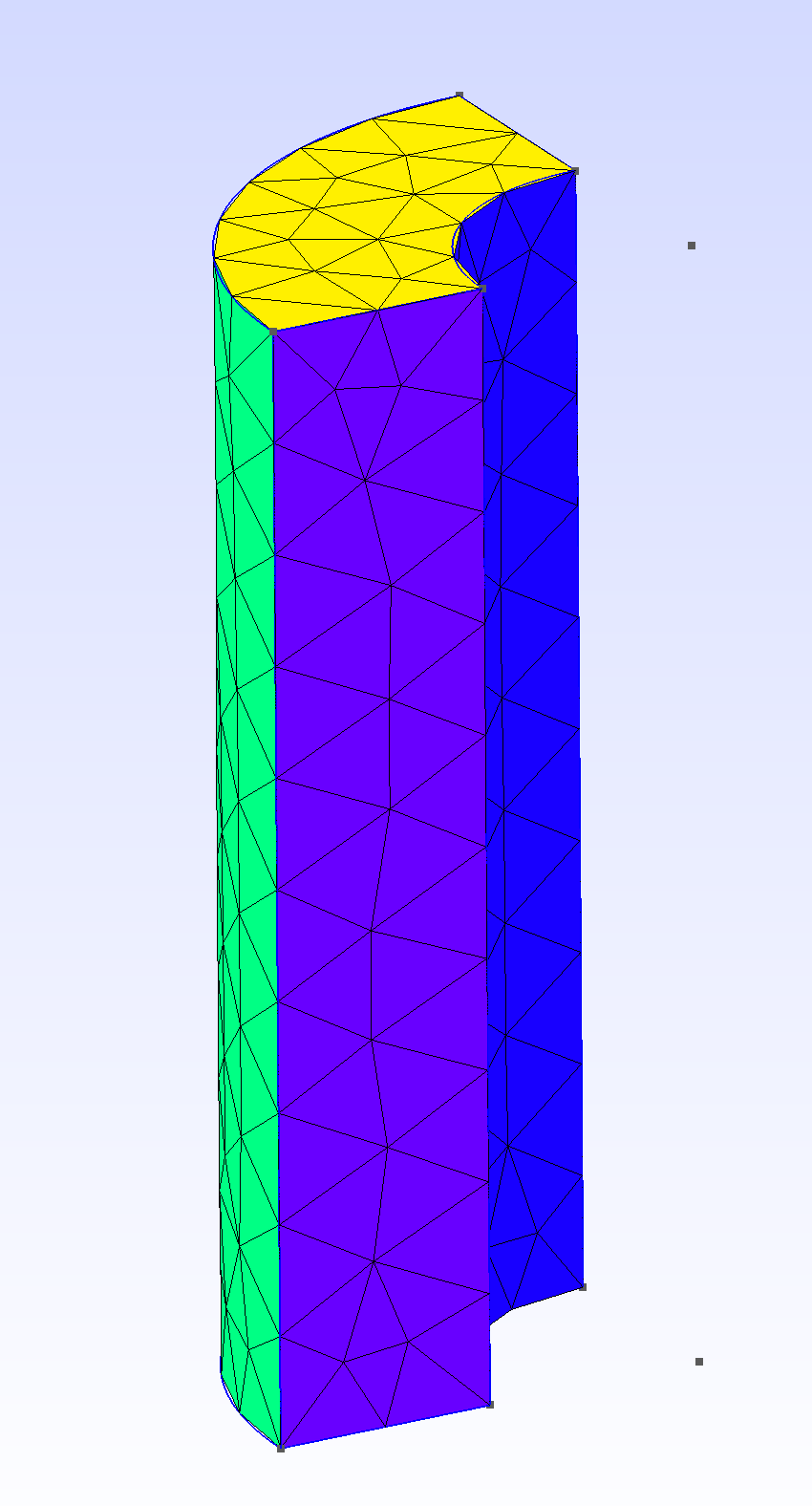812x1506 pixels.
Task: Click the topmost vertex of the yellow surface
Action: 459,95
